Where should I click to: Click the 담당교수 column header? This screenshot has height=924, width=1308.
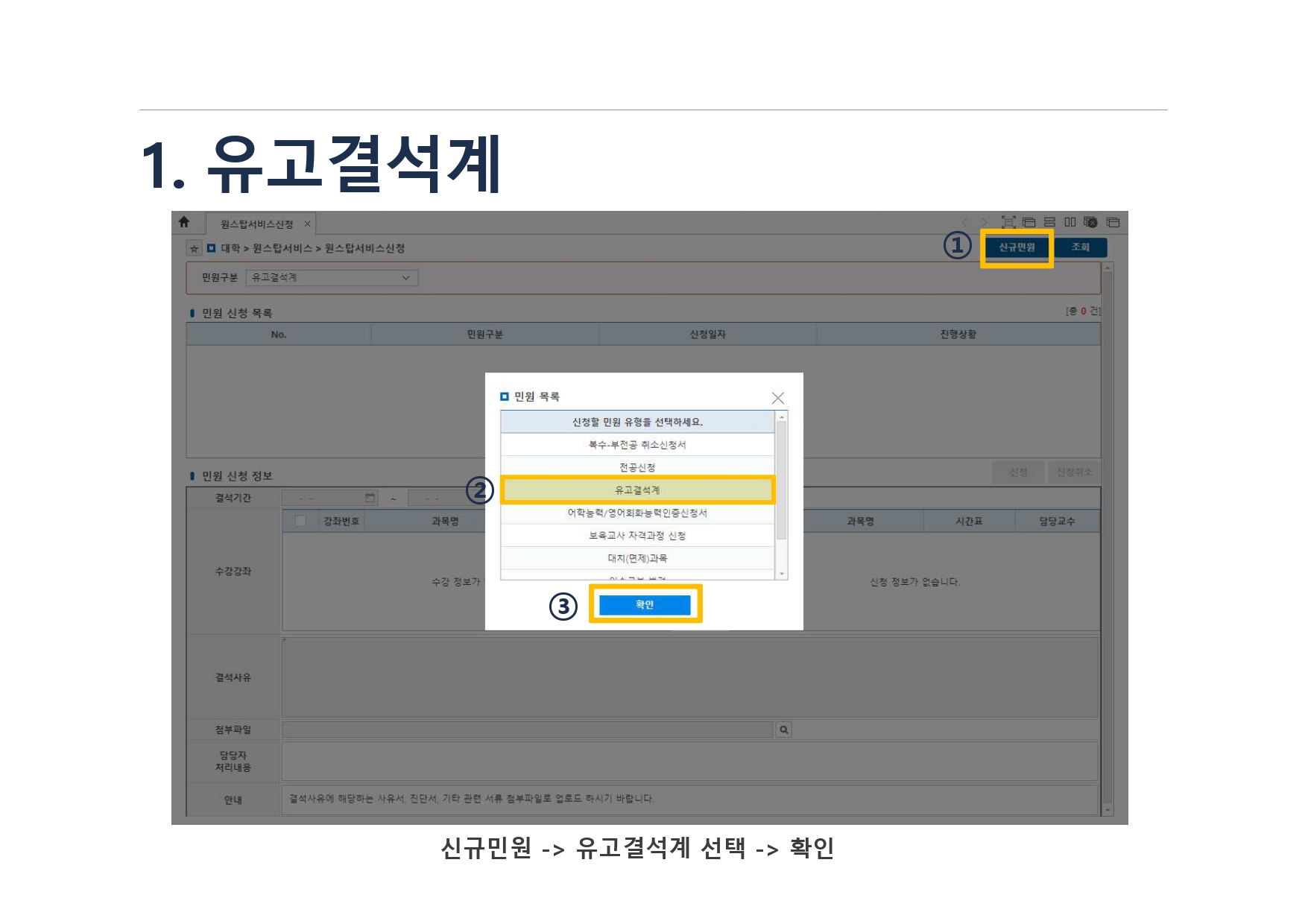[1057, 522]
